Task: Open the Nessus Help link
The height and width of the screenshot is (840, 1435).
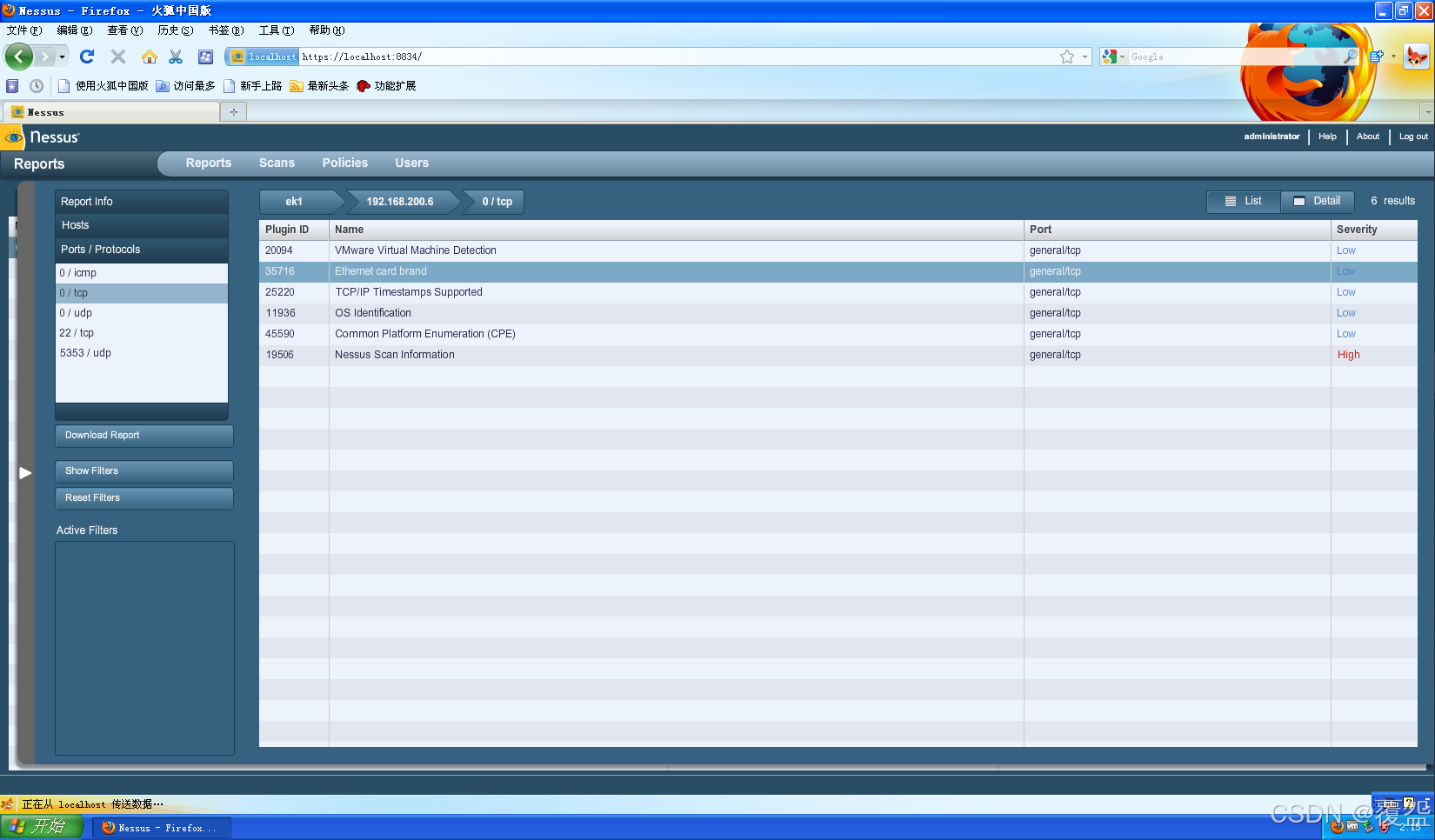Action: (x=1327, y=137)
